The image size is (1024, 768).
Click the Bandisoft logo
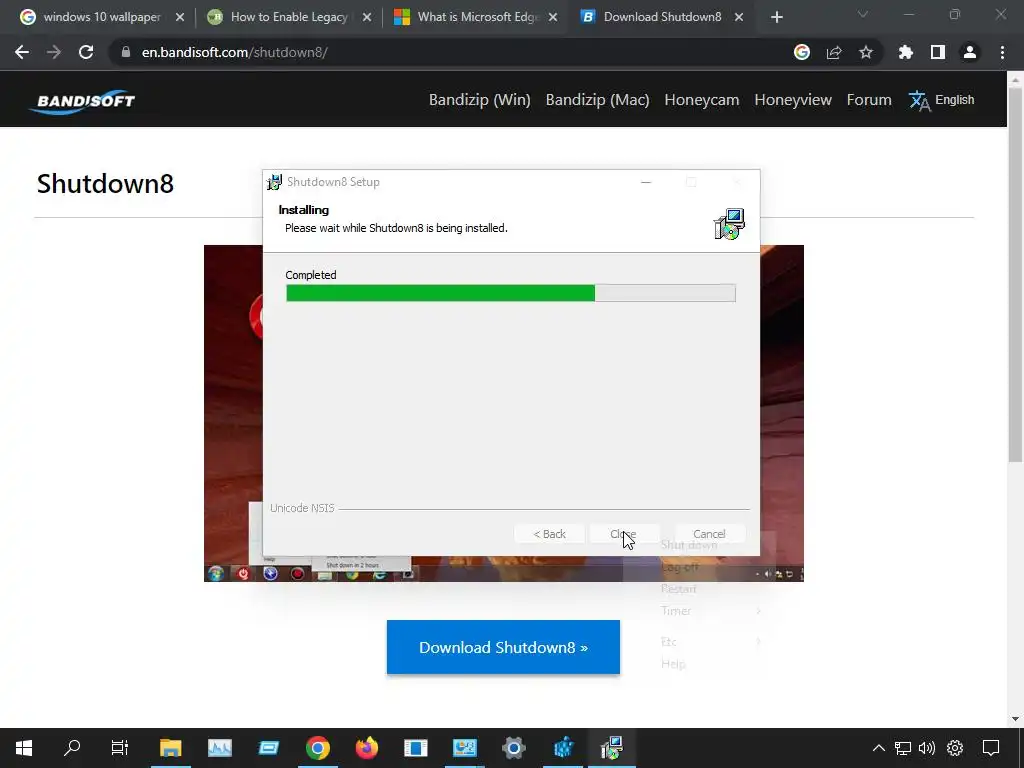click(x=82, y=101)
